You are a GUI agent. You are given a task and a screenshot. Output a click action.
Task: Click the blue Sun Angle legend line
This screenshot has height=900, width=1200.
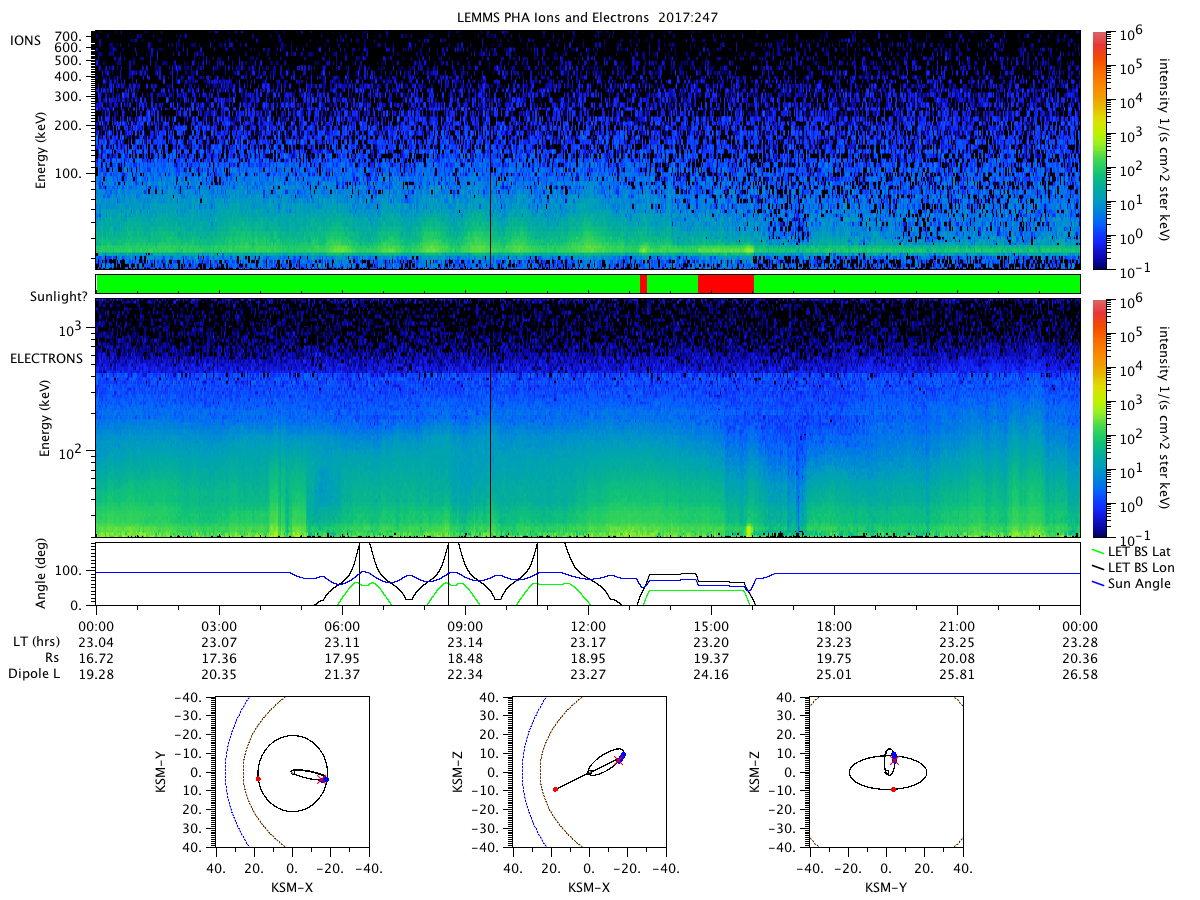click(x=1099, y=582)
